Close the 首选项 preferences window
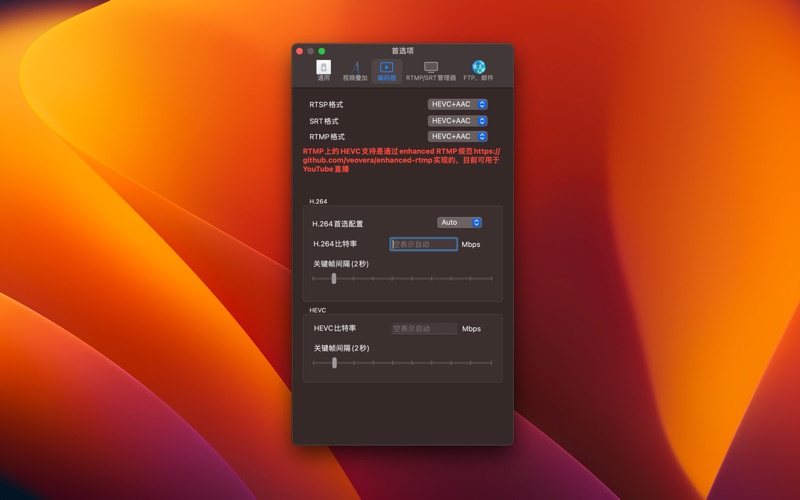 300,51
